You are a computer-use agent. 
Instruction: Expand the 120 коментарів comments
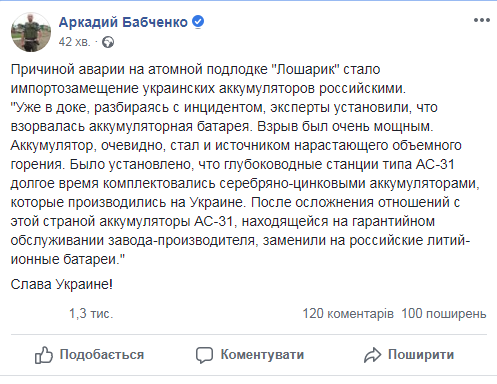(x=348, y=314)
